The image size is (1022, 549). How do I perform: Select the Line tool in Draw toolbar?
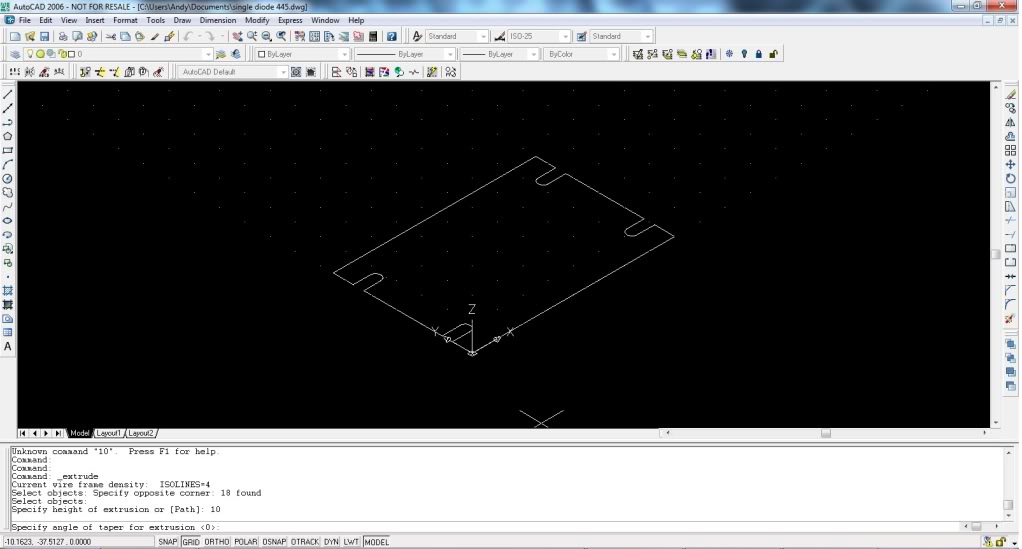[x=8, y=93]
